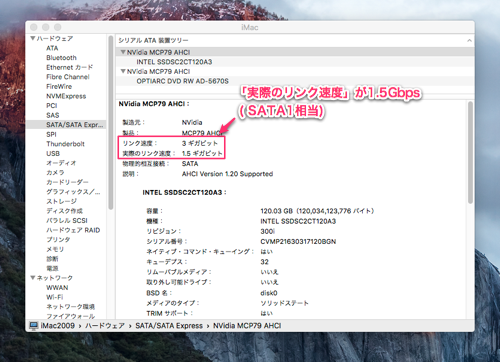Screen dimensions: 500x362
Task: Select WWAN in the sidebar
Action: pos(57,288)
